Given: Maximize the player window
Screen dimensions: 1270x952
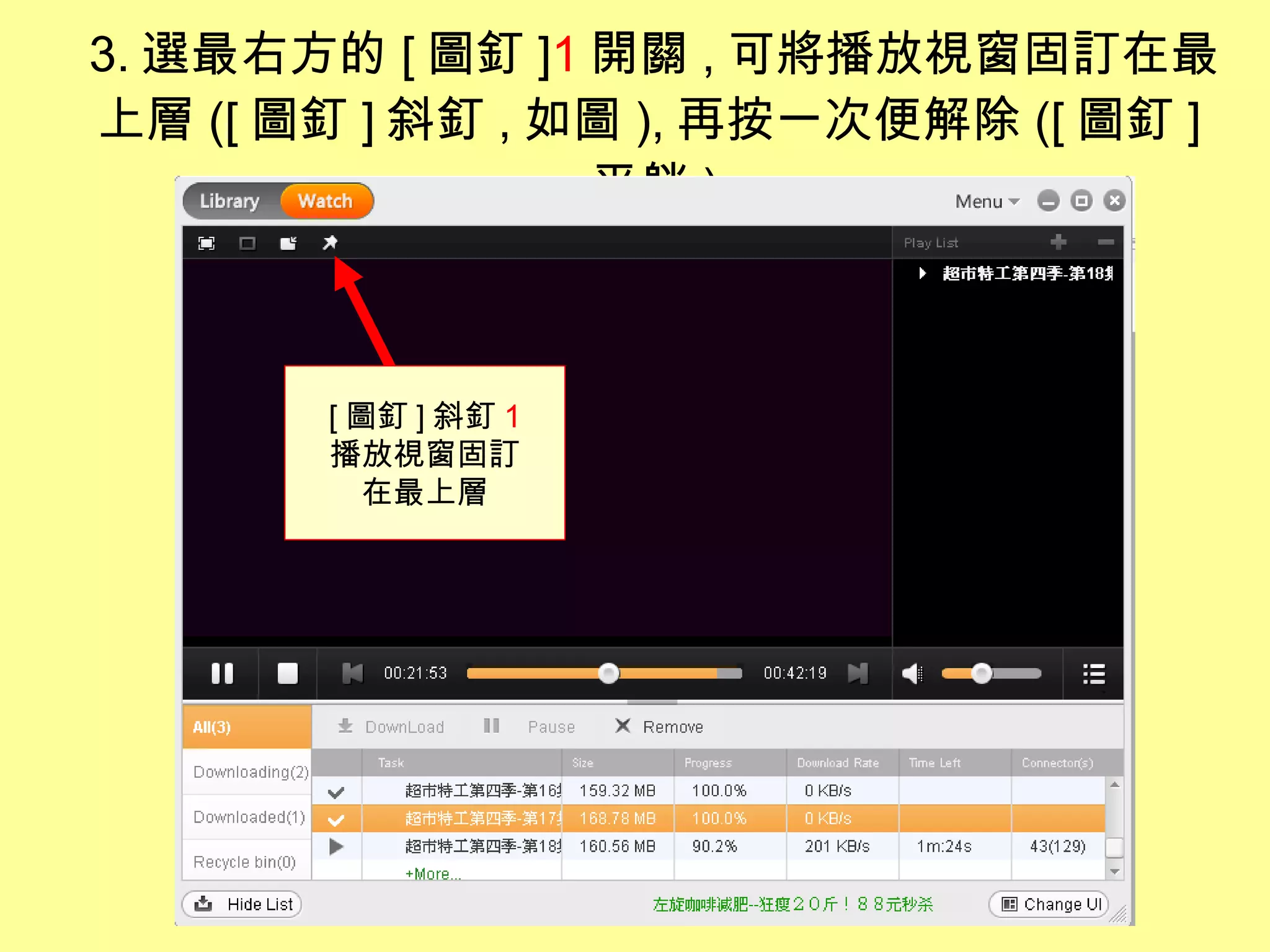Looking at the screenshot, I should (1081, 201).
